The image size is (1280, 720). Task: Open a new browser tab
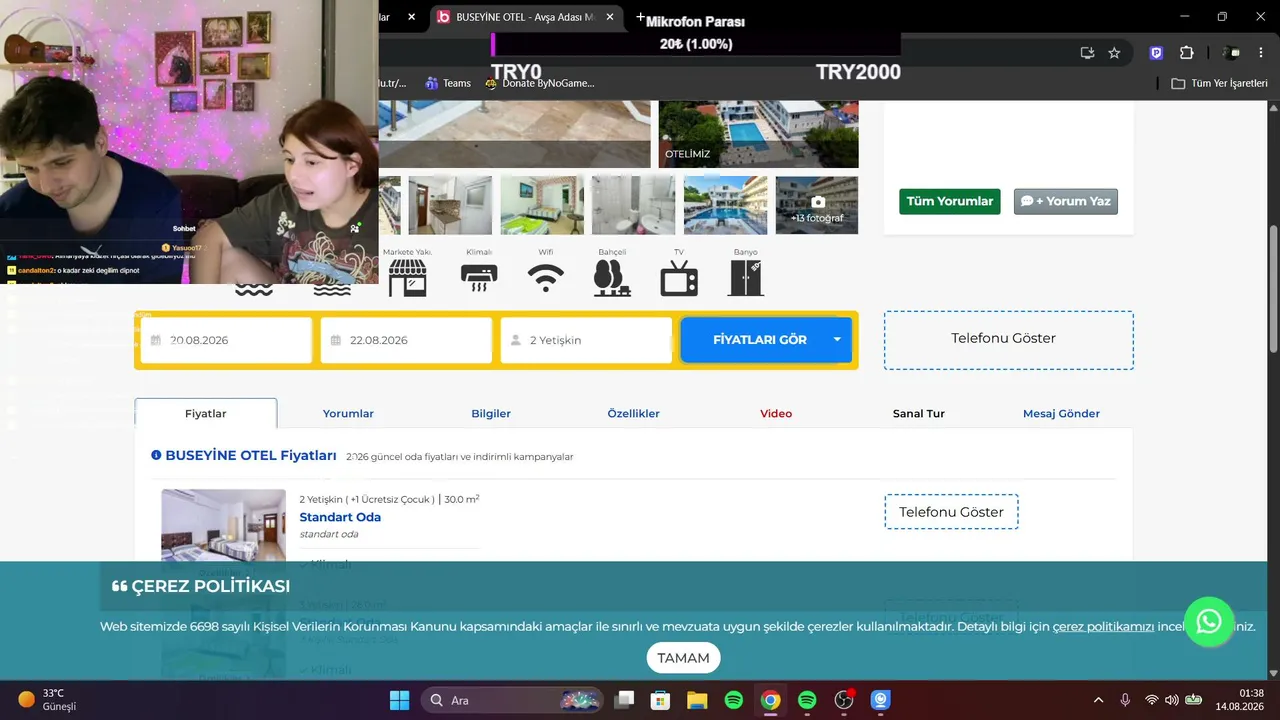640,17
